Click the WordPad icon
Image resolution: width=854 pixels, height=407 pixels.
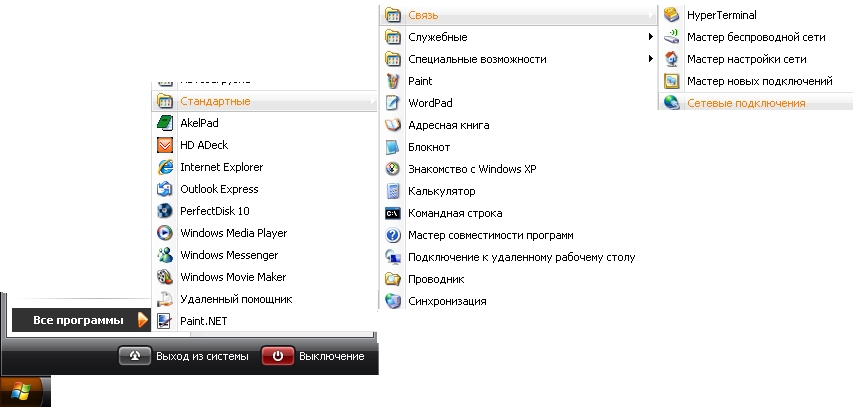pyautogui.click(x=393, y=103)
